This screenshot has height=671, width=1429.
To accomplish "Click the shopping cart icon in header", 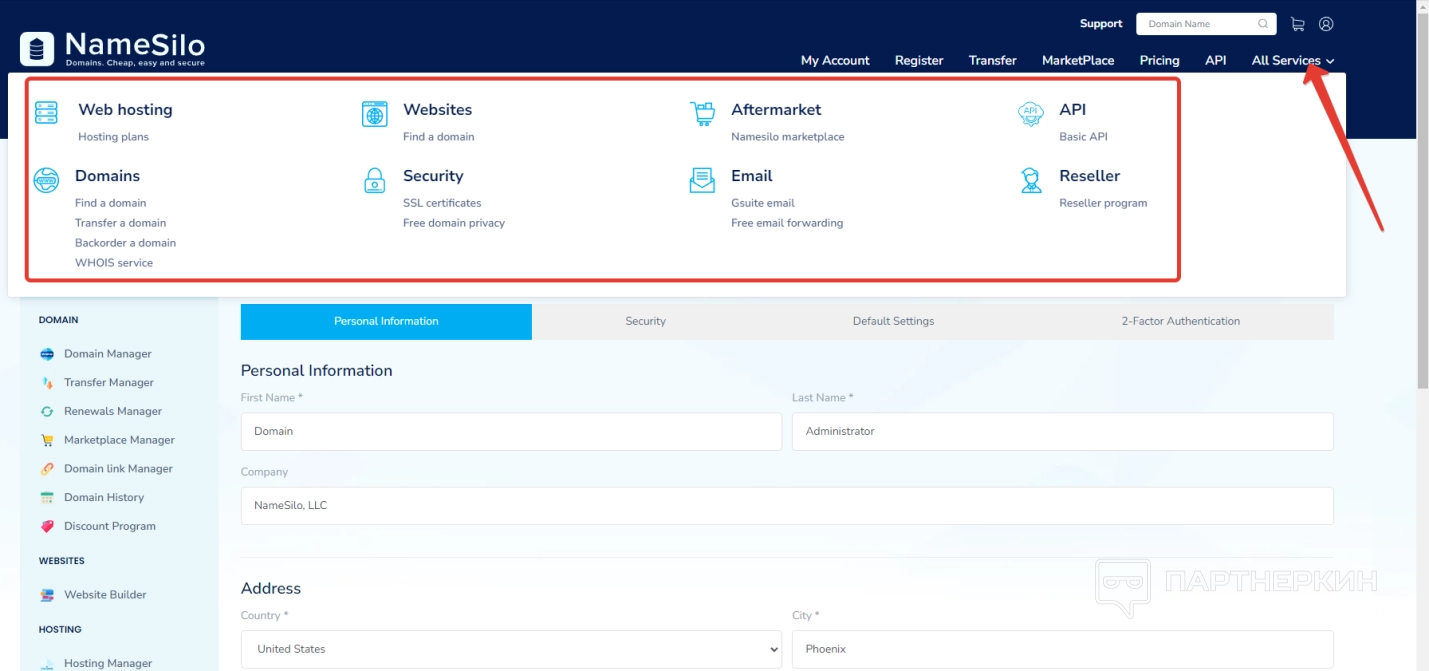I will tap(1297, 24).
